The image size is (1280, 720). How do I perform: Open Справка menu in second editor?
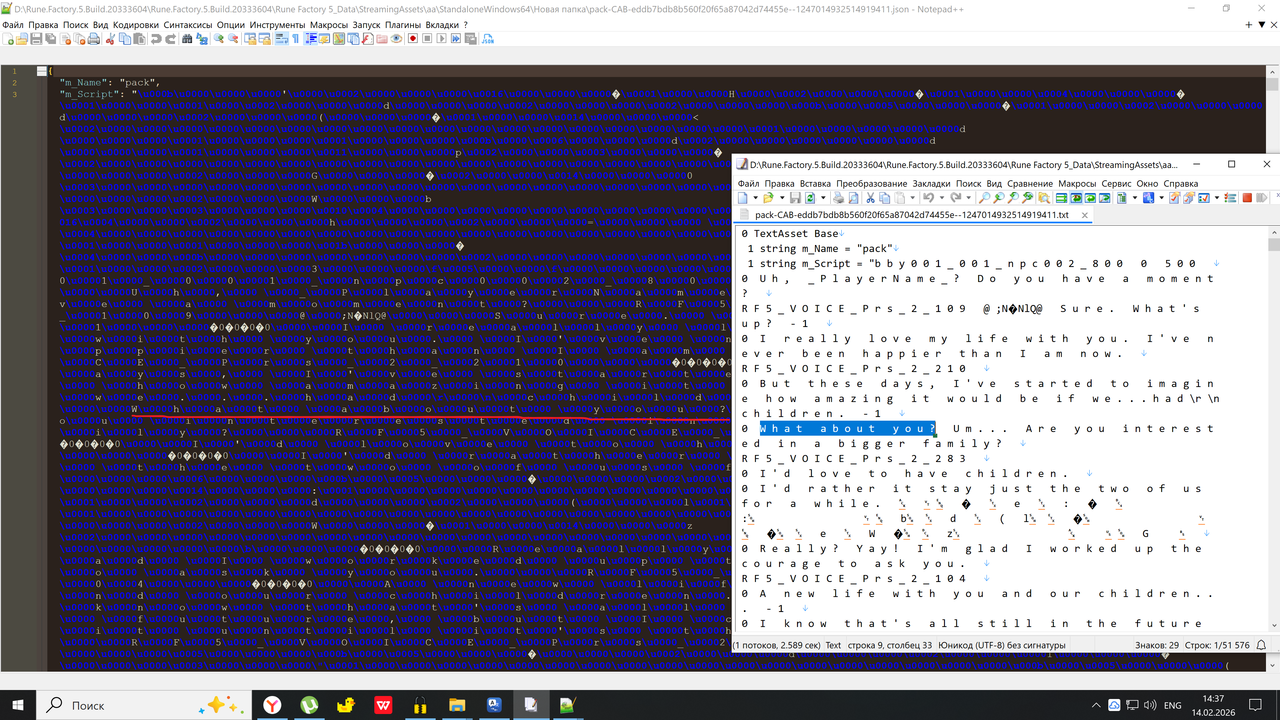point(1181,184)
